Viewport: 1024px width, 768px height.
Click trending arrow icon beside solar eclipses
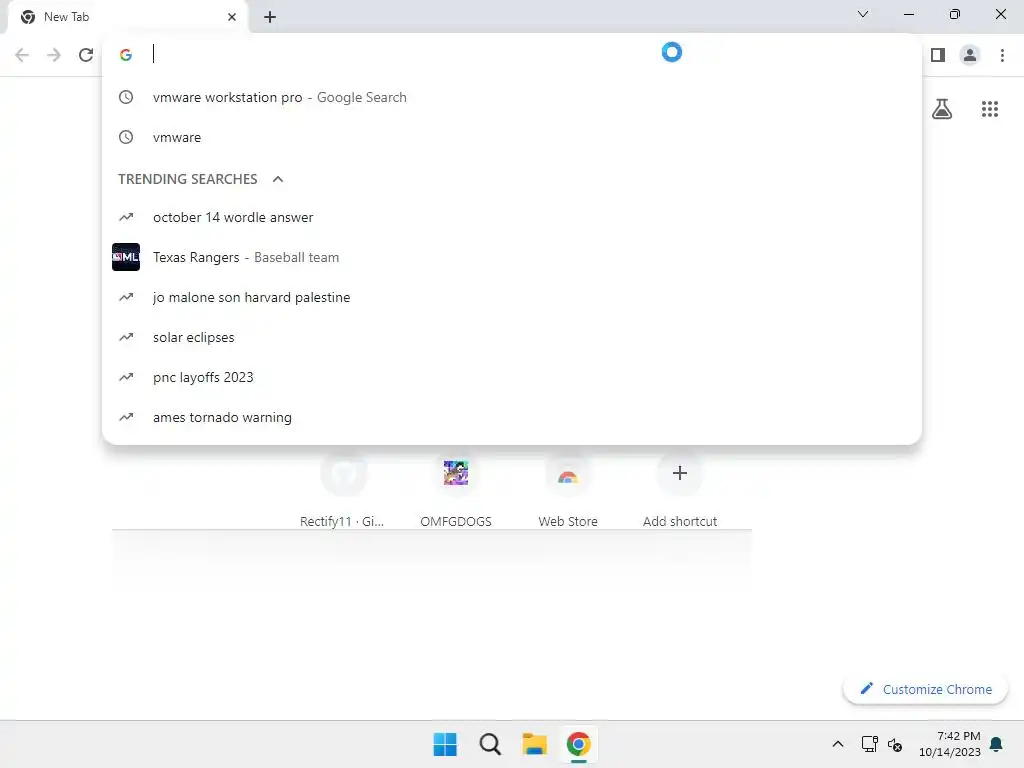coord(126,337)
